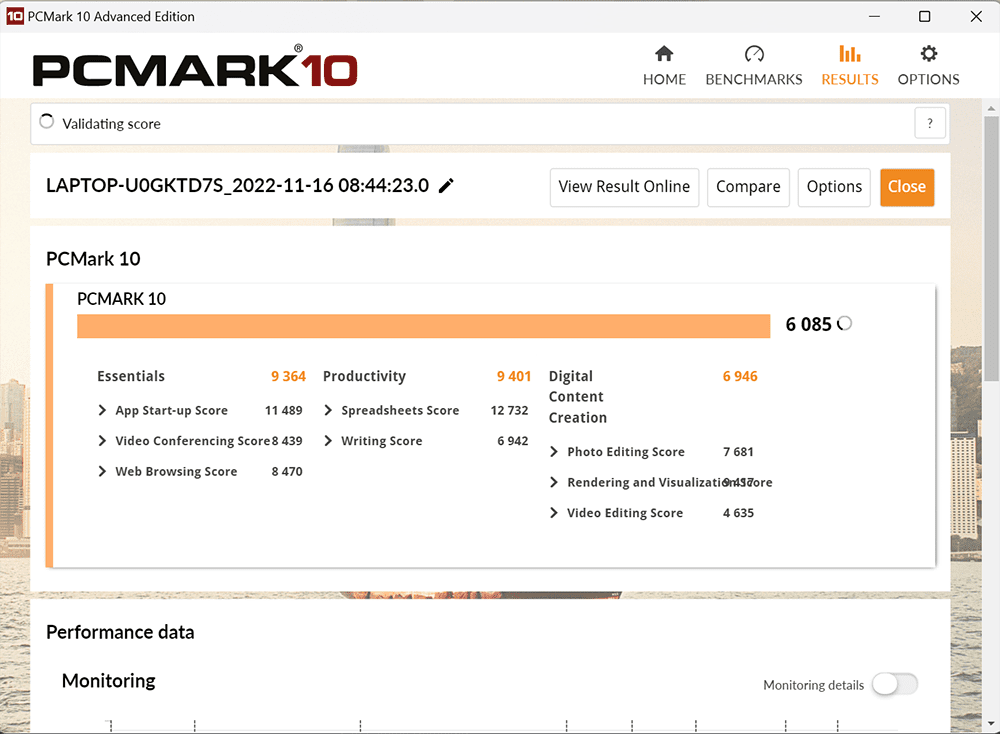This screenshot has height=734, width=1000.
Task: Click the Productivity score 9 401
Action: 514,376
